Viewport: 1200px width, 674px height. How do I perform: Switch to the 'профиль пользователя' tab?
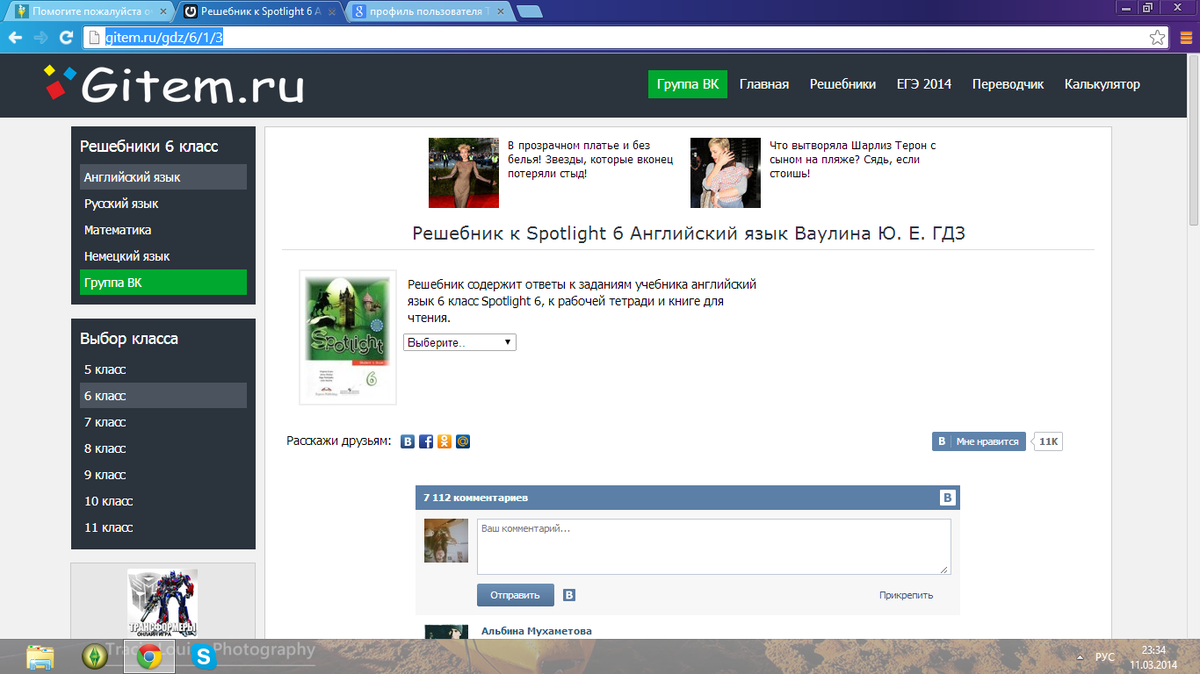coord(428,12)
